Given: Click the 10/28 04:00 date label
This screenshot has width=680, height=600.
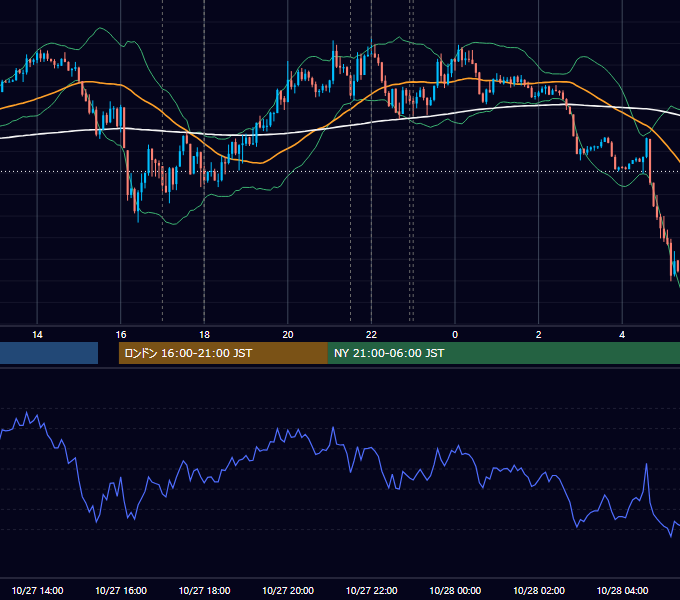Looking at the screenshot, I should tap(622, 590).
